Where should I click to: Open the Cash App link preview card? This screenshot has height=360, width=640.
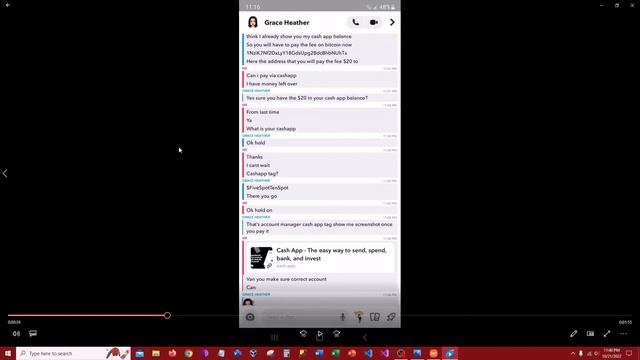pos(320,258)
